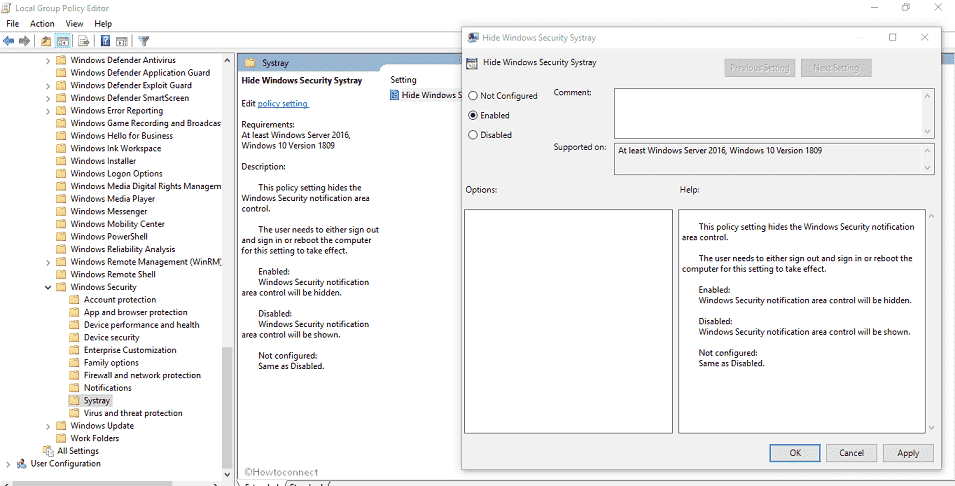Select Windows Mobility Center in the tree

coord(117,224)
